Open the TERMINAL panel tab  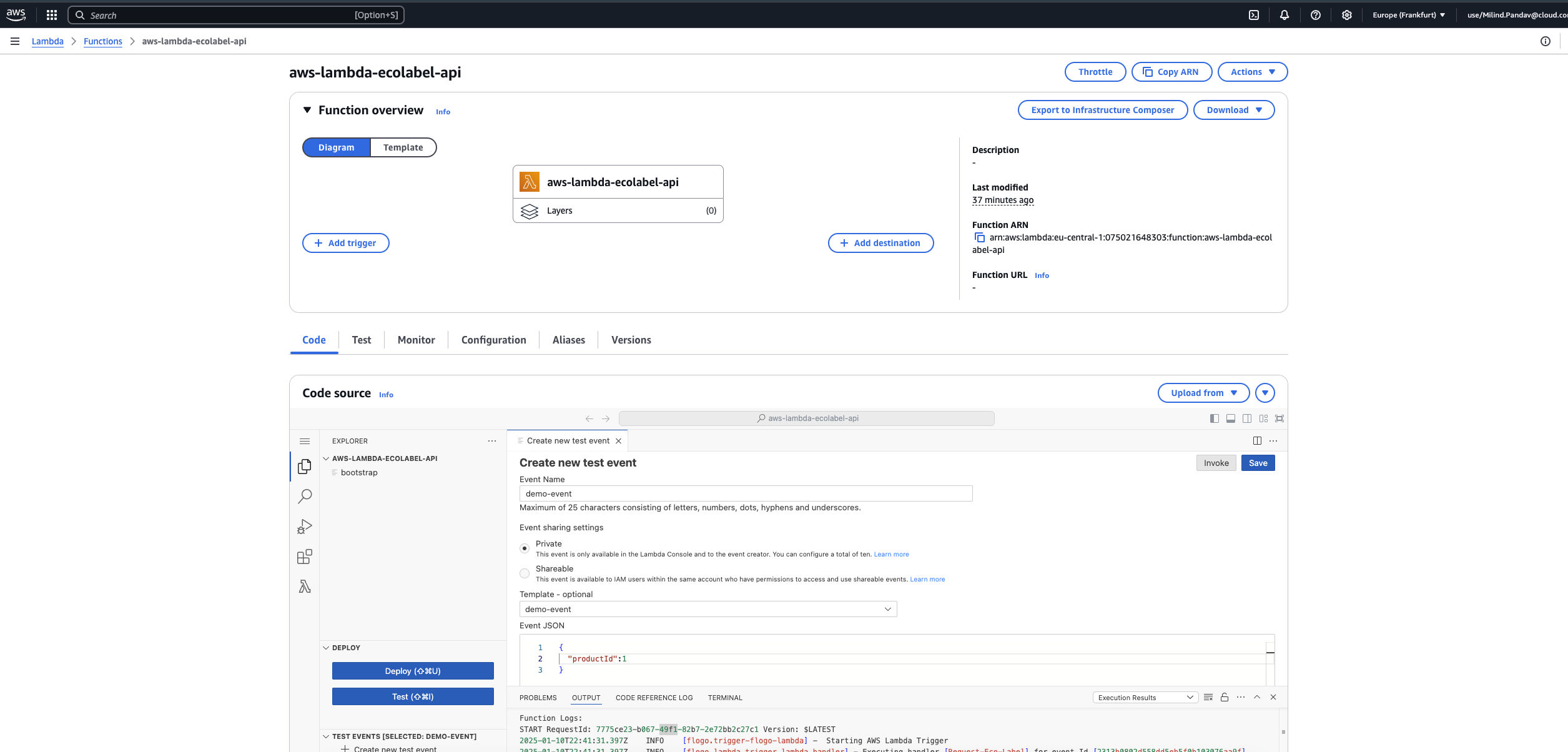coord(725,698)
